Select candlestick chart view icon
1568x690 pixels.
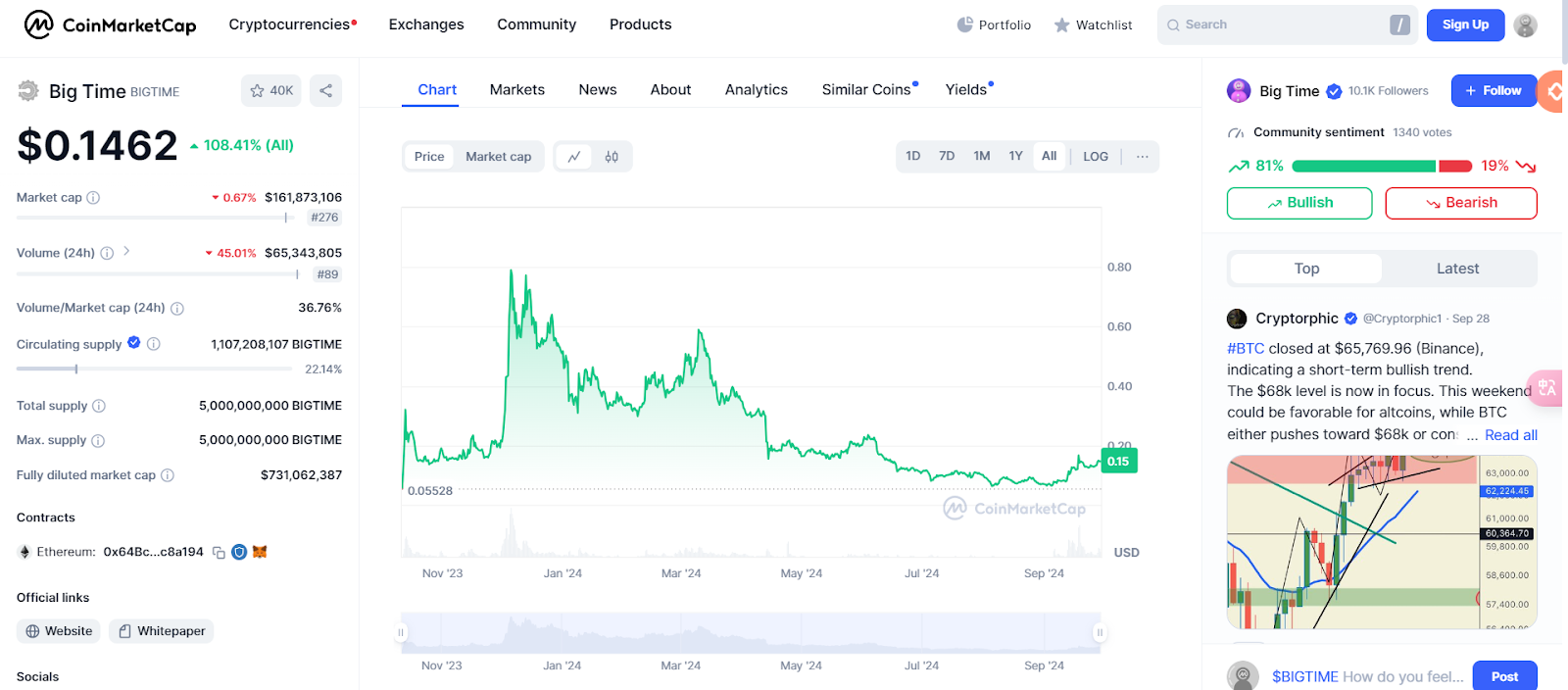click(x=612, y=157)
